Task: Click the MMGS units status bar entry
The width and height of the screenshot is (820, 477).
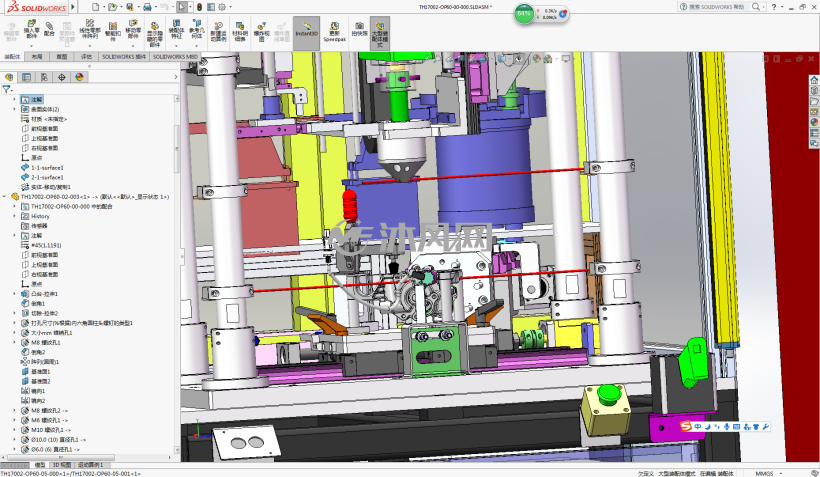Action: (764, 473)
